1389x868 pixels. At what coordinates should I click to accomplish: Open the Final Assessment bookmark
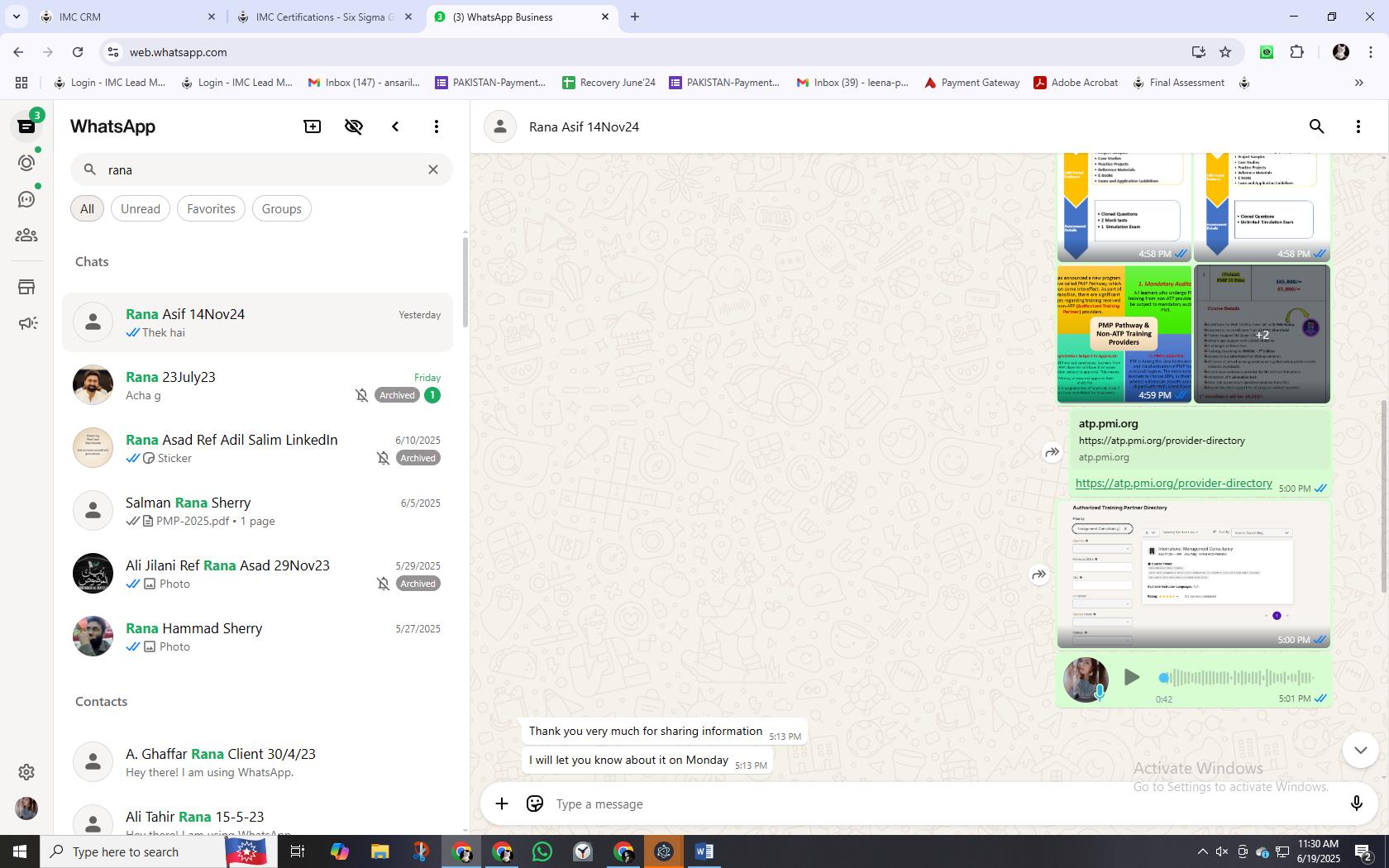[x=1178, y=83]
